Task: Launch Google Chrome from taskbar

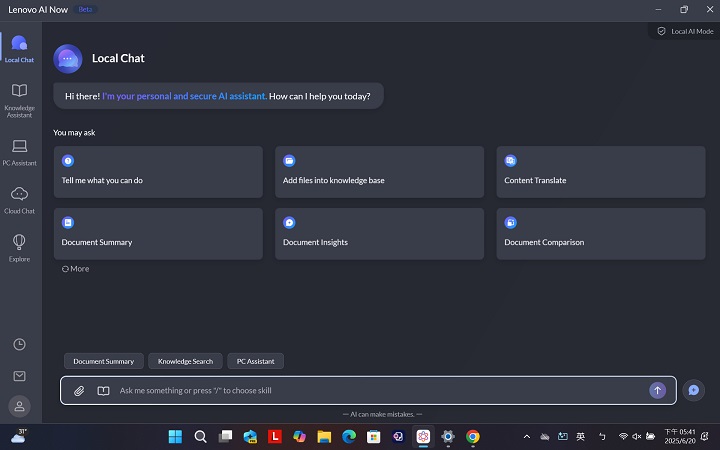Action: click(473, 436)
